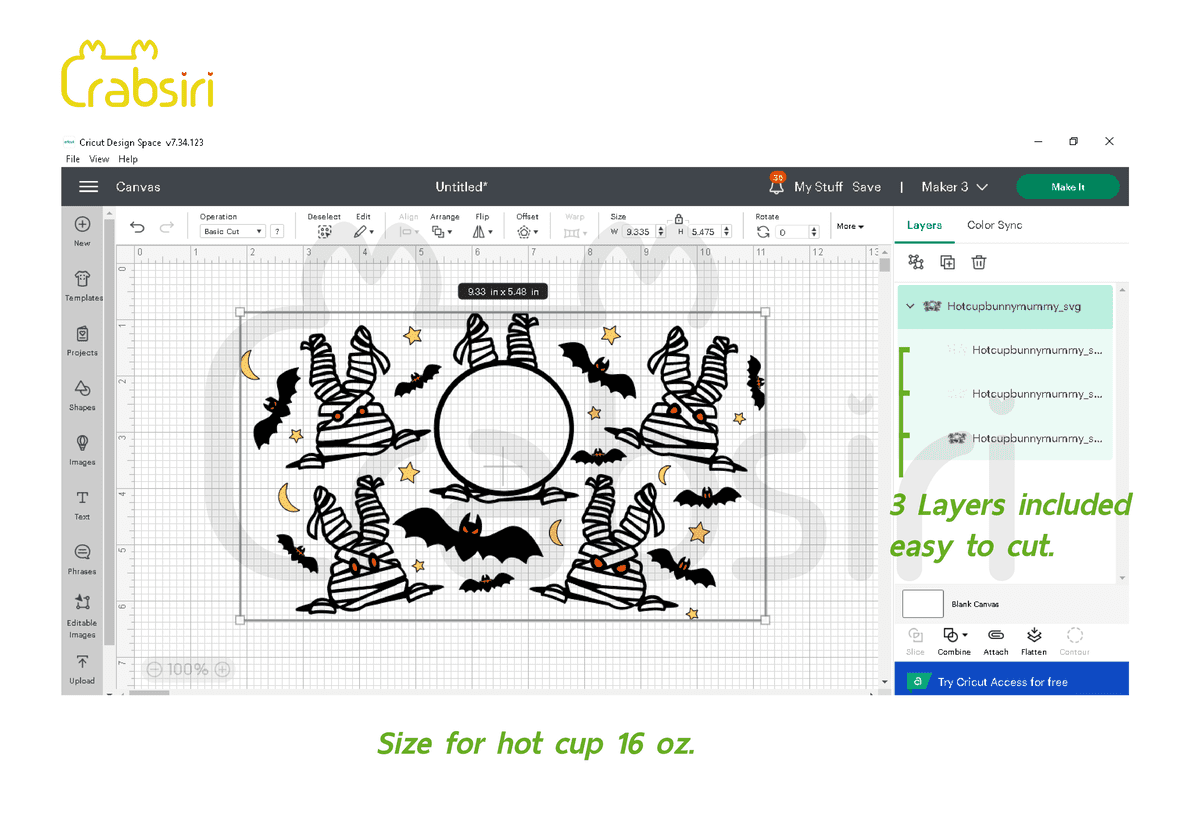The width and height of the screenshot is (1181, 817).
Task: Select the Text tool
Action: click(x=82, y=502)
